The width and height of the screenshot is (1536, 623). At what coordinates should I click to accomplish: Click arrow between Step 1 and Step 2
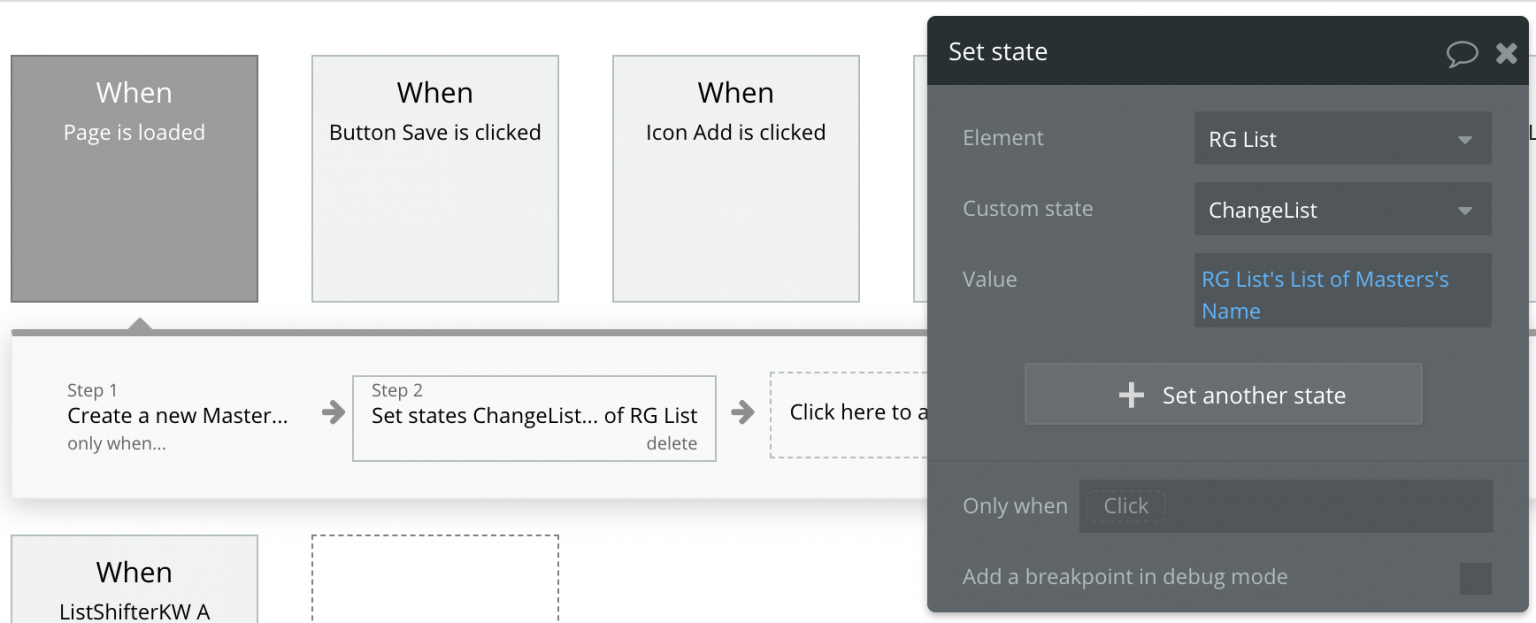(333, 413)
